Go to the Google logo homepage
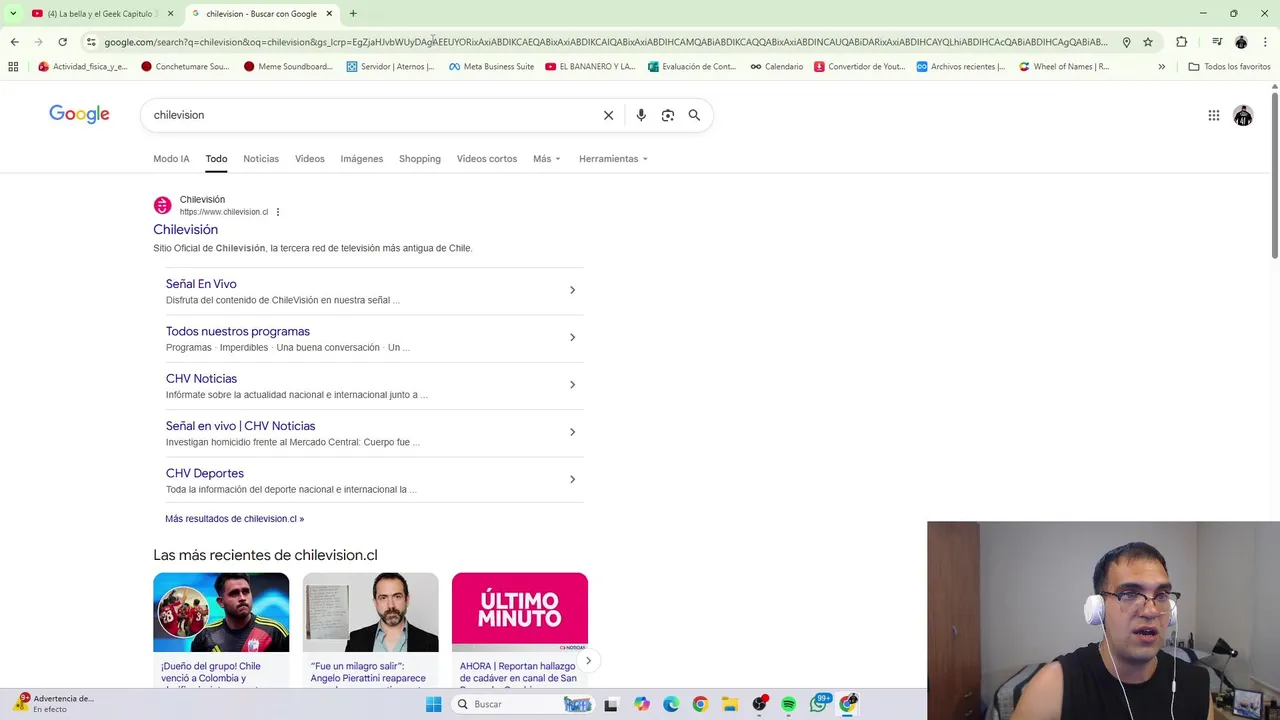This screenshot has width=1280, height=720. pos(79,114)
